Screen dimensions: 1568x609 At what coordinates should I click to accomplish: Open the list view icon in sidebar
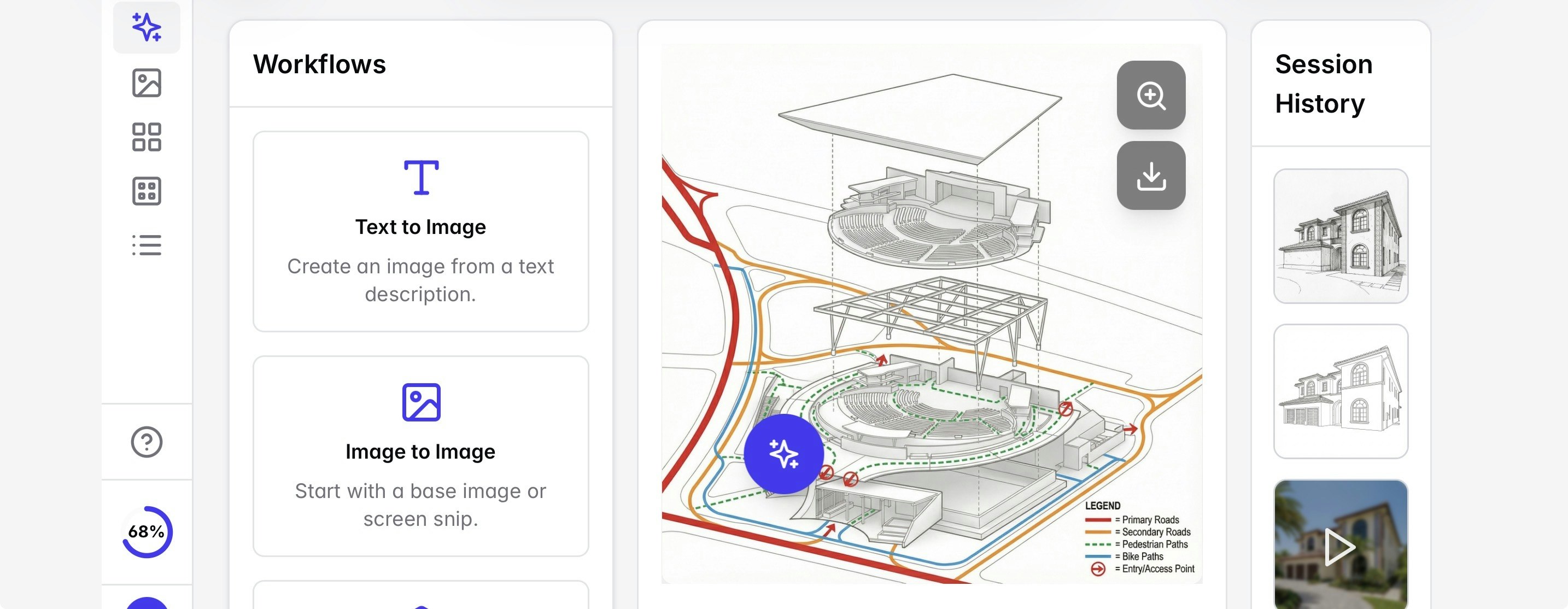[x=146, y=245]
